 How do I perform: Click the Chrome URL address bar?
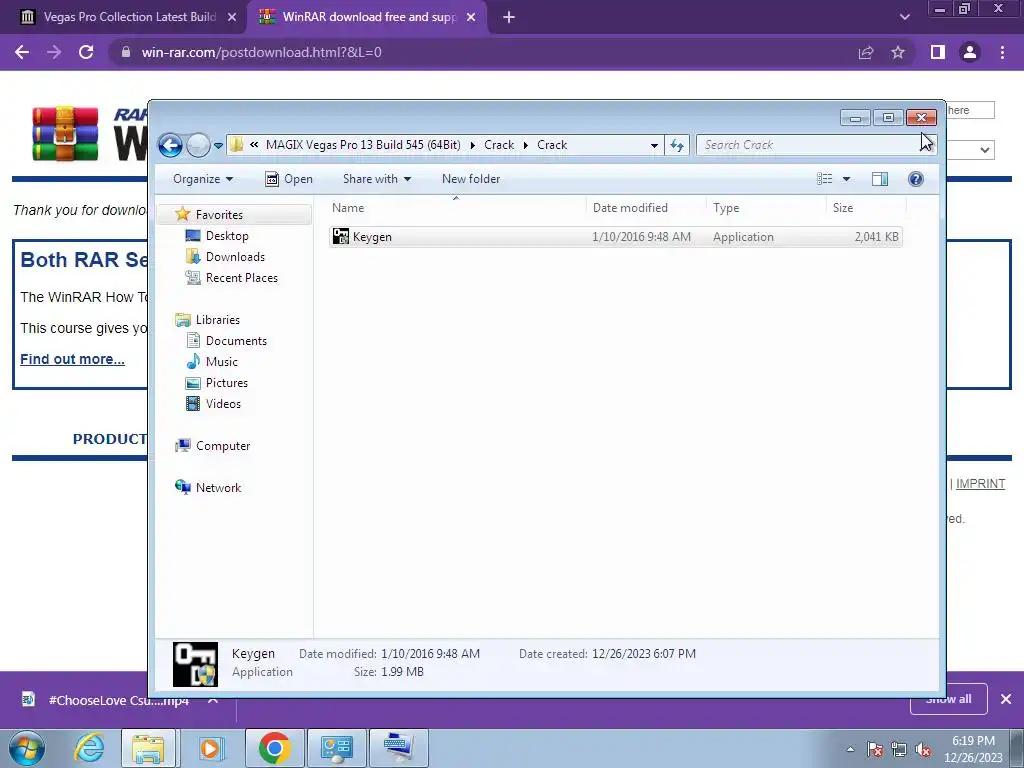[x=483, y=52]
